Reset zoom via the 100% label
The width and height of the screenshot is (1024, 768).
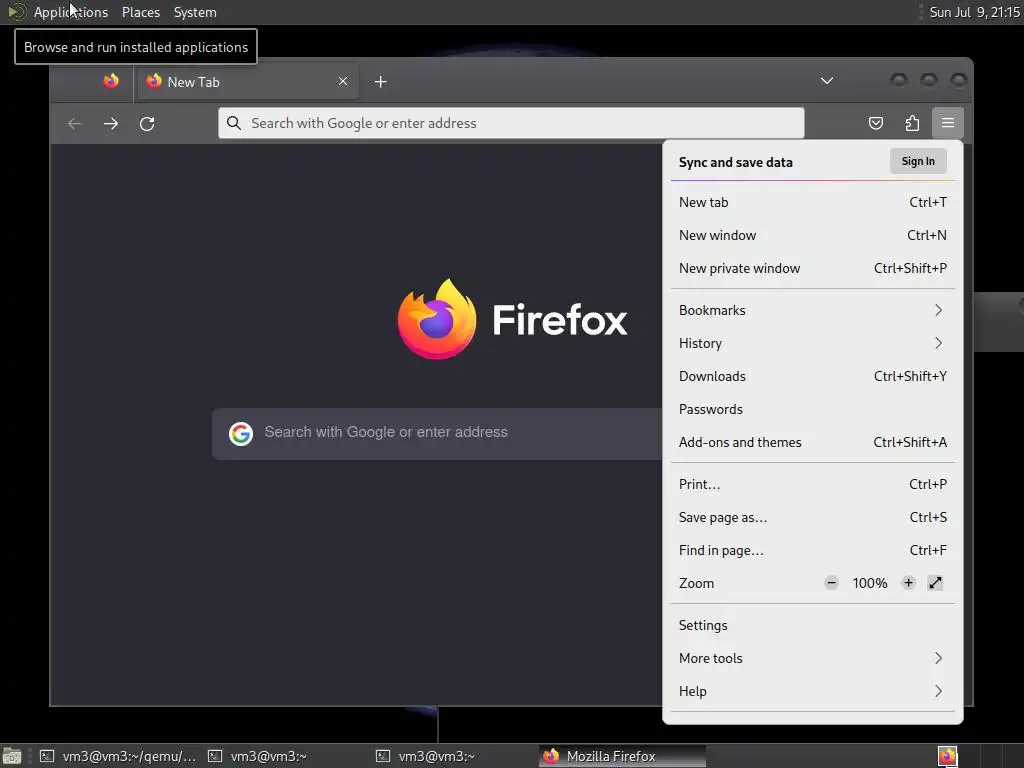pyautogui.click(x=870, y=583)
